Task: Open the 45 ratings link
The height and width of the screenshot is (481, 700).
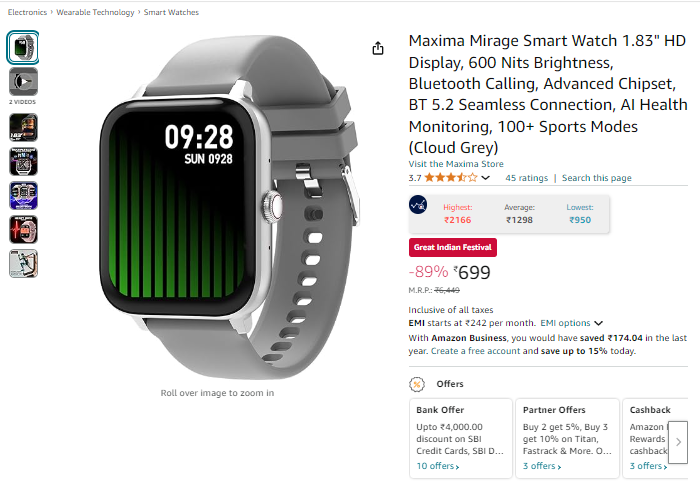Action: (526, 178)
